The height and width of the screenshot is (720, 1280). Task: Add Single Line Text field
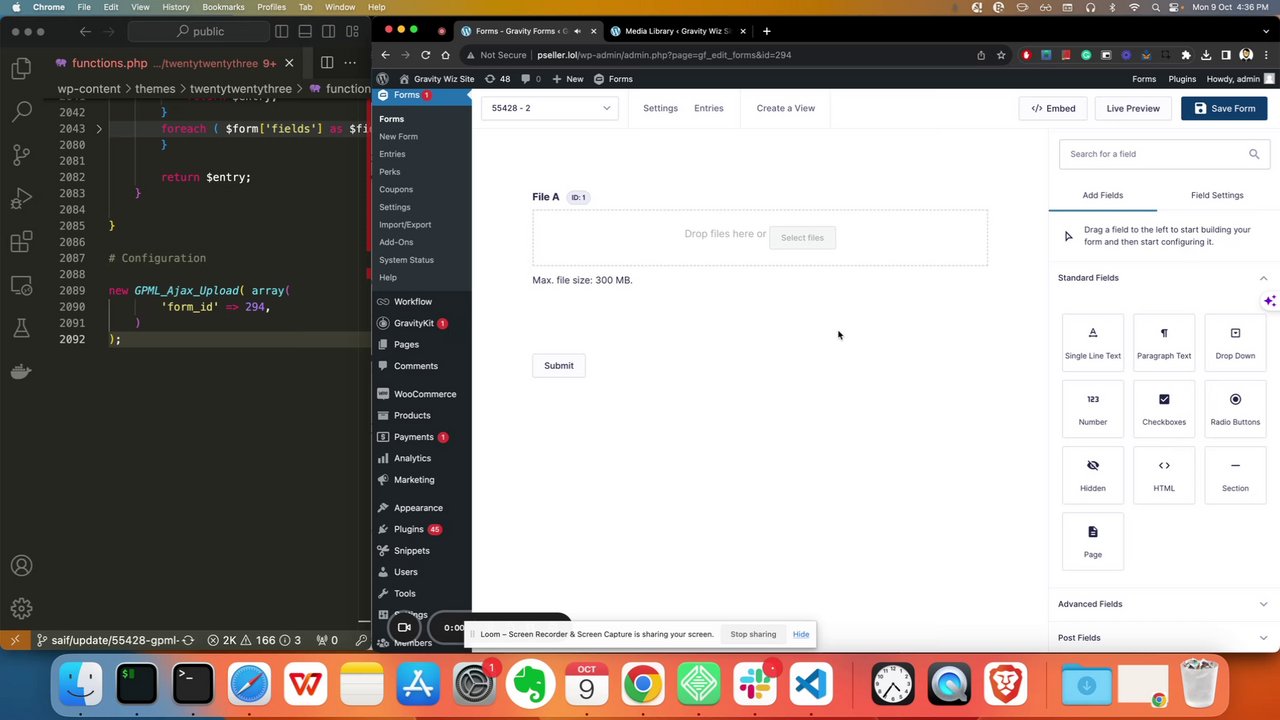[1093, 341]
